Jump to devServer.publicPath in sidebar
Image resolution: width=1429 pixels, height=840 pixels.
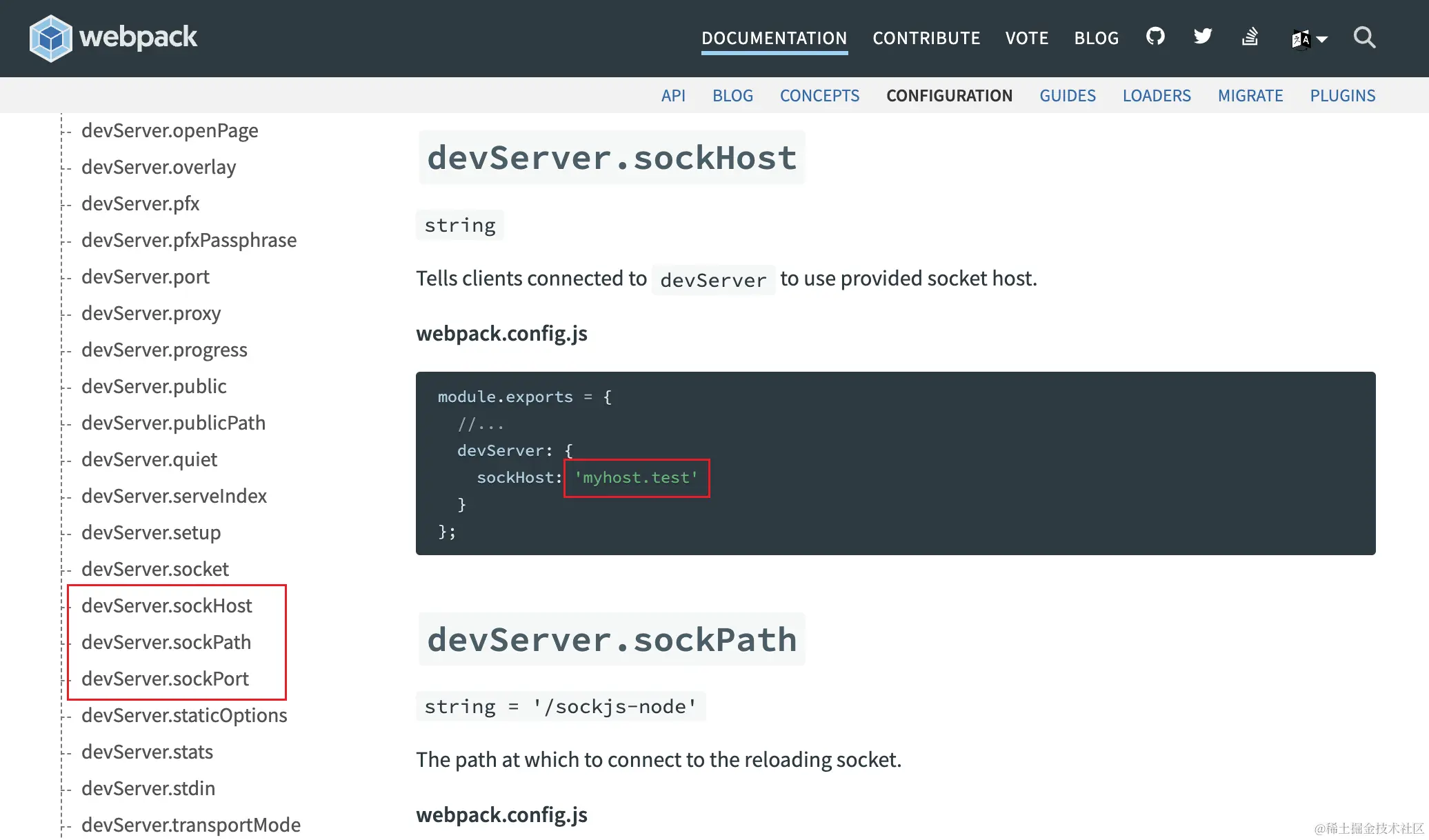coord(173,423)
